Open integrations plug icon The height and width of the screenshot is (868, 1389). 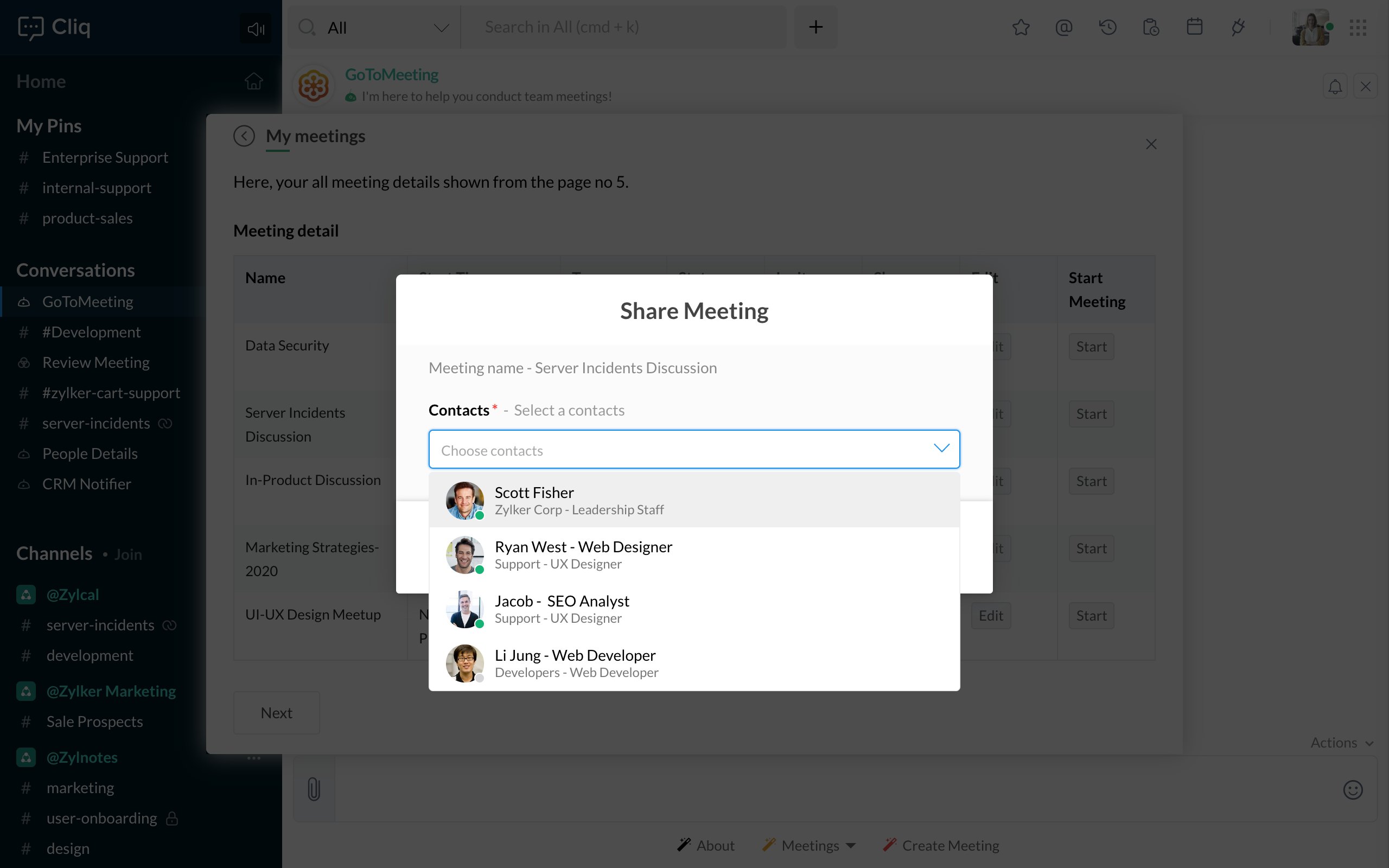click(1238, 27)
